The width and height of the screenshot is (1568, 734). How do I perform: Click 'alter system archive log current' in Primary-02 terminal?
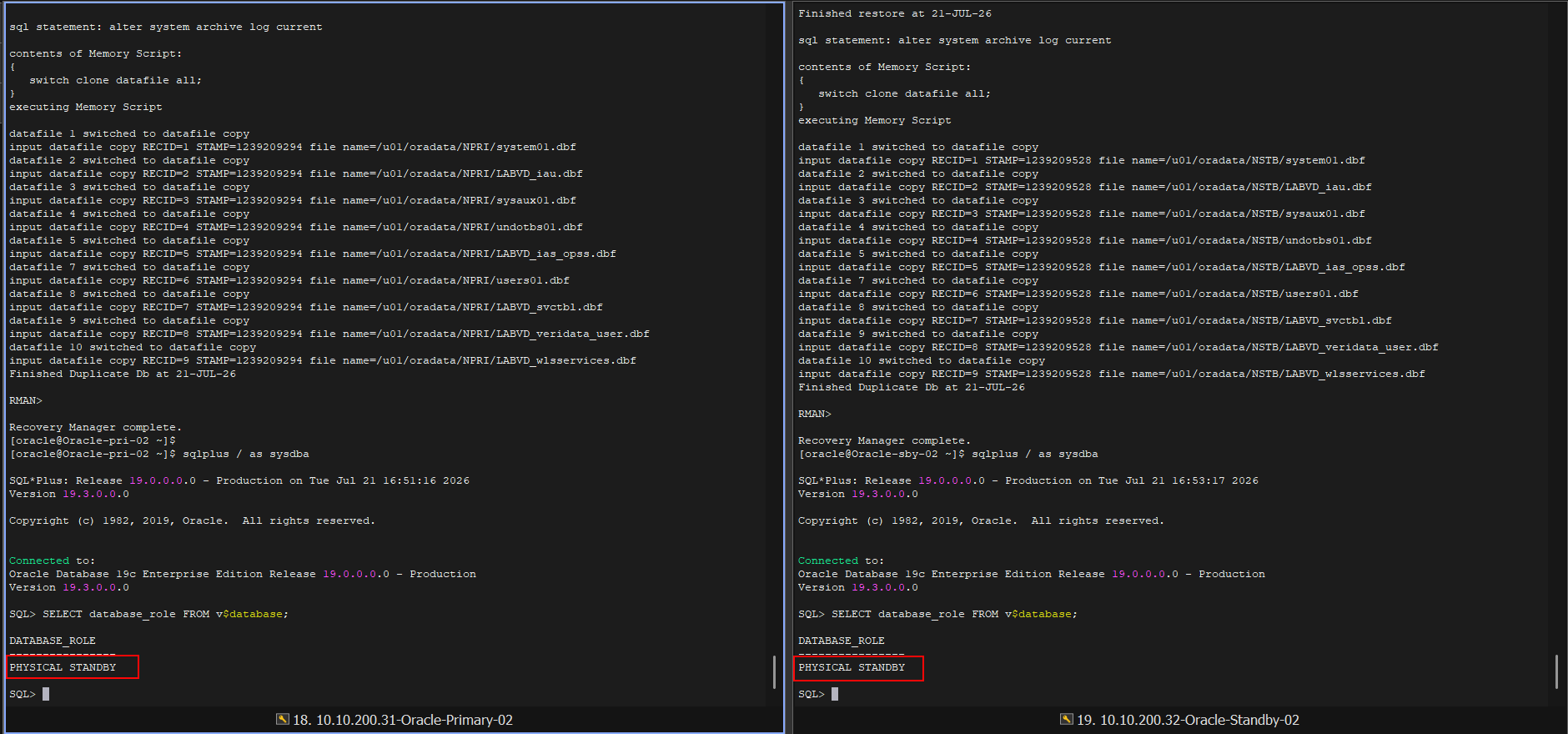coord(216,27)
